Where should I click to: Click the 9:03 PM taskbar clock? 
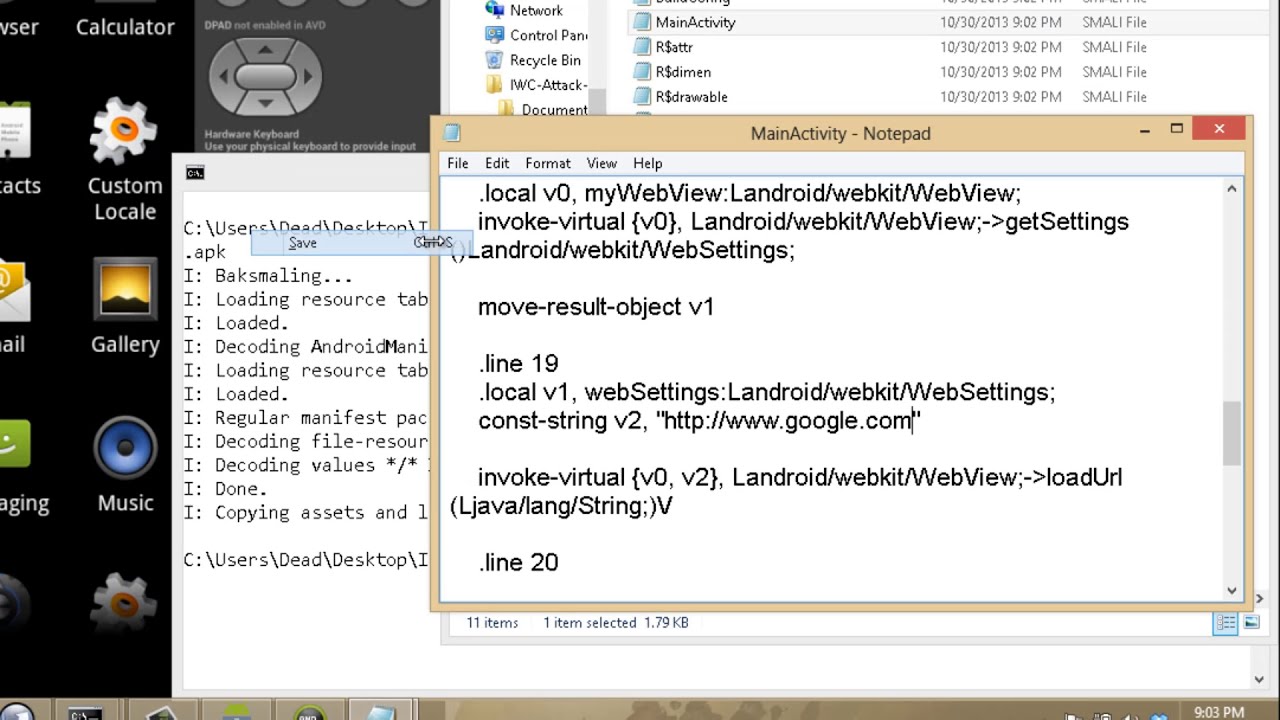1219,713
